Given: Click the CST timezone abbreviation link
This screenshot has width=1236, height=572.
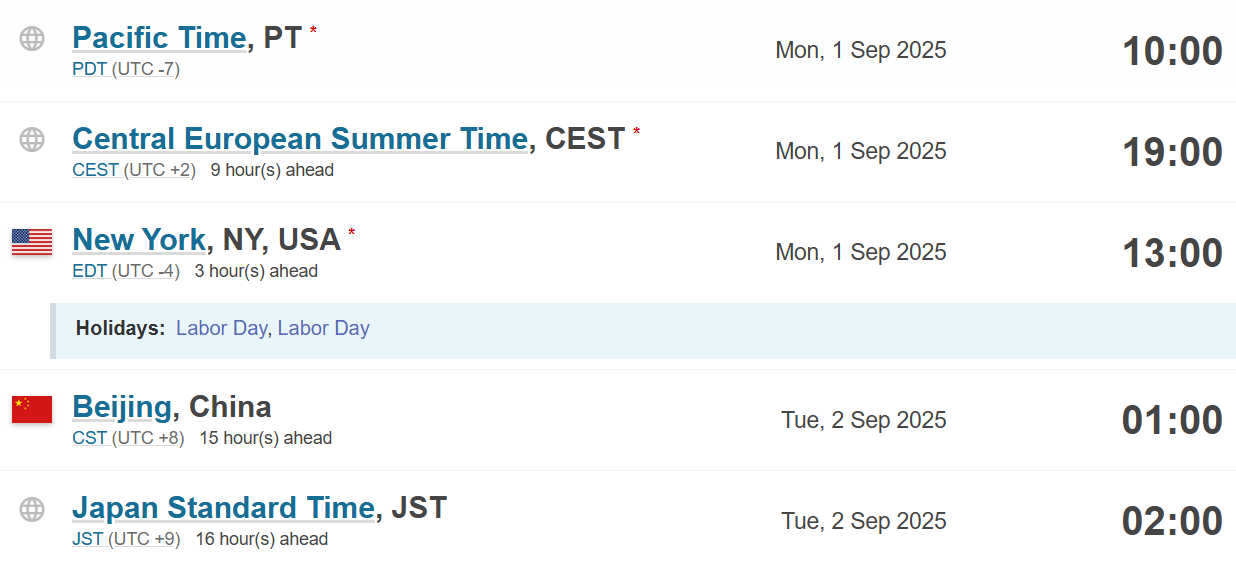Looking at the screenshot, I should pos(90,438).
